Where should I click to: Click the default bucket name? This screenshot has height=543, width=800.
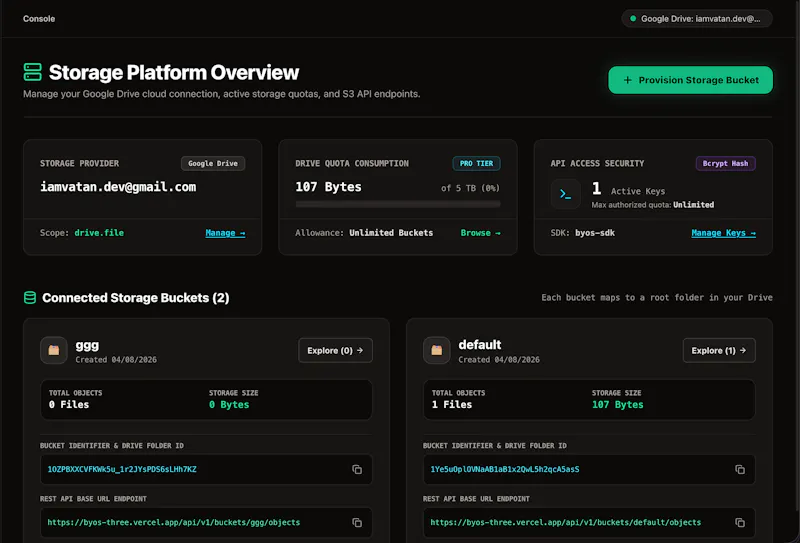(x=480, y=344)
